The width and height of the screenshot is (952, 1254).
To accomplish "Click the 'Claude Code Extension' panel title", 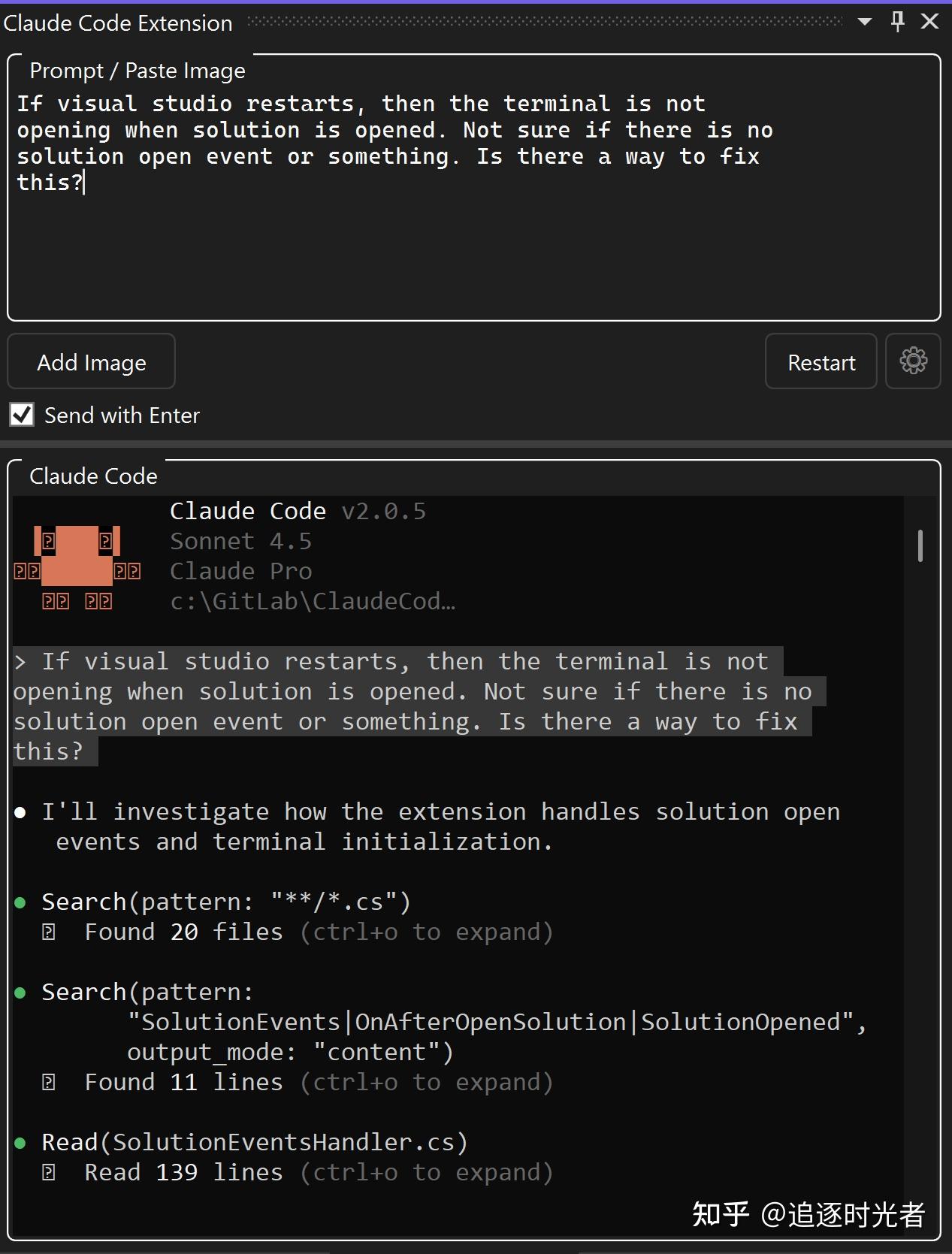I will [x=118, y=23].
